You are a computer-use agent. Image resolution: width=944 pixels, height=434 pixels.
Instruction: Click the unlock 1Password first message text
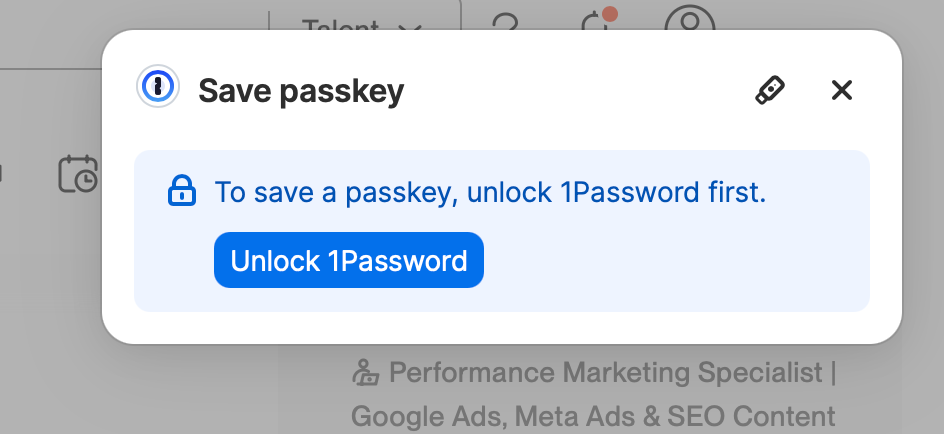coord(490,192)
